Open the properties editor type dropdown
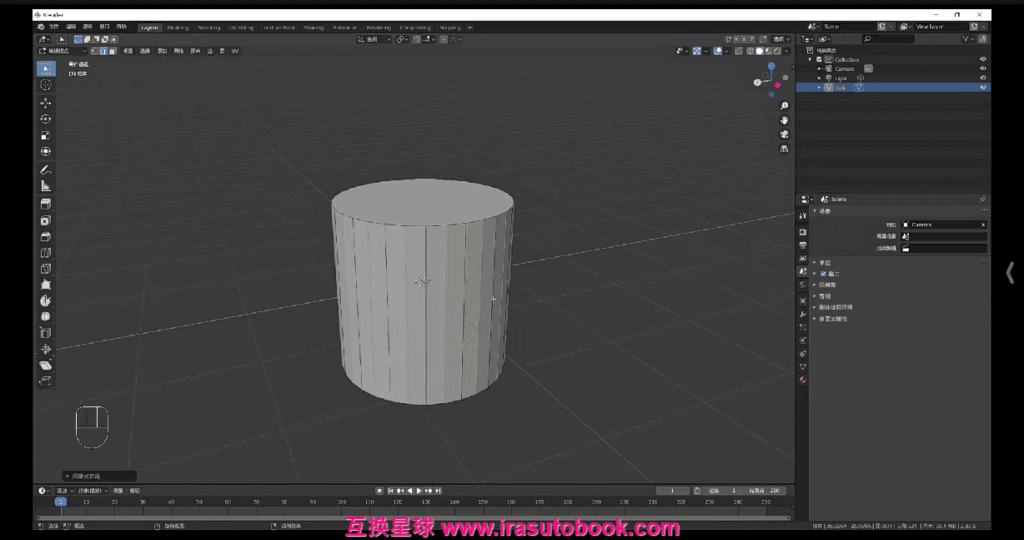Image resolution: width=1024 pixels, height=540 pixels. pos(807,199)
